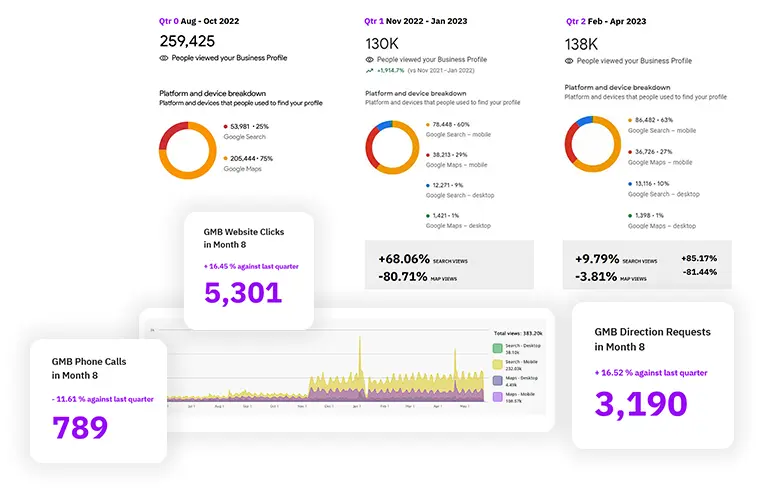
Task: Click the 138K views figure
Action: [x=581, y=44]
